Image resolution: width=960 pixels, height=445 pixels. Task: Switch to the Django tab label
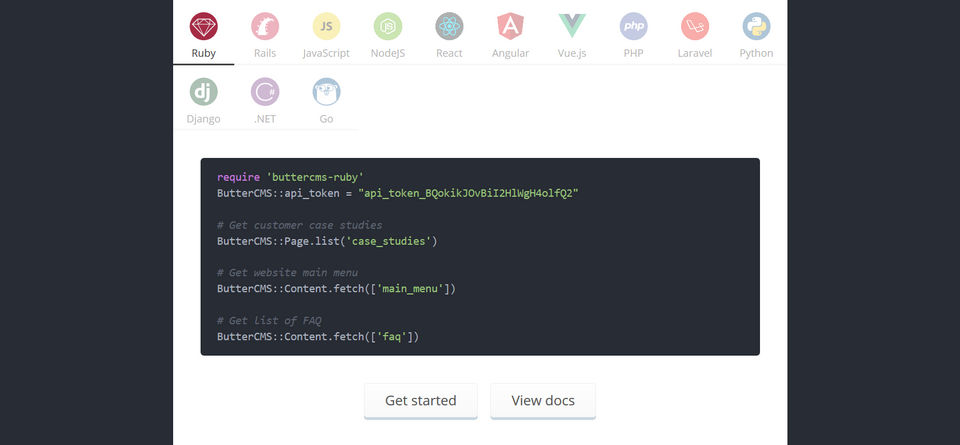pyautogui.click(x=203, y=119)
